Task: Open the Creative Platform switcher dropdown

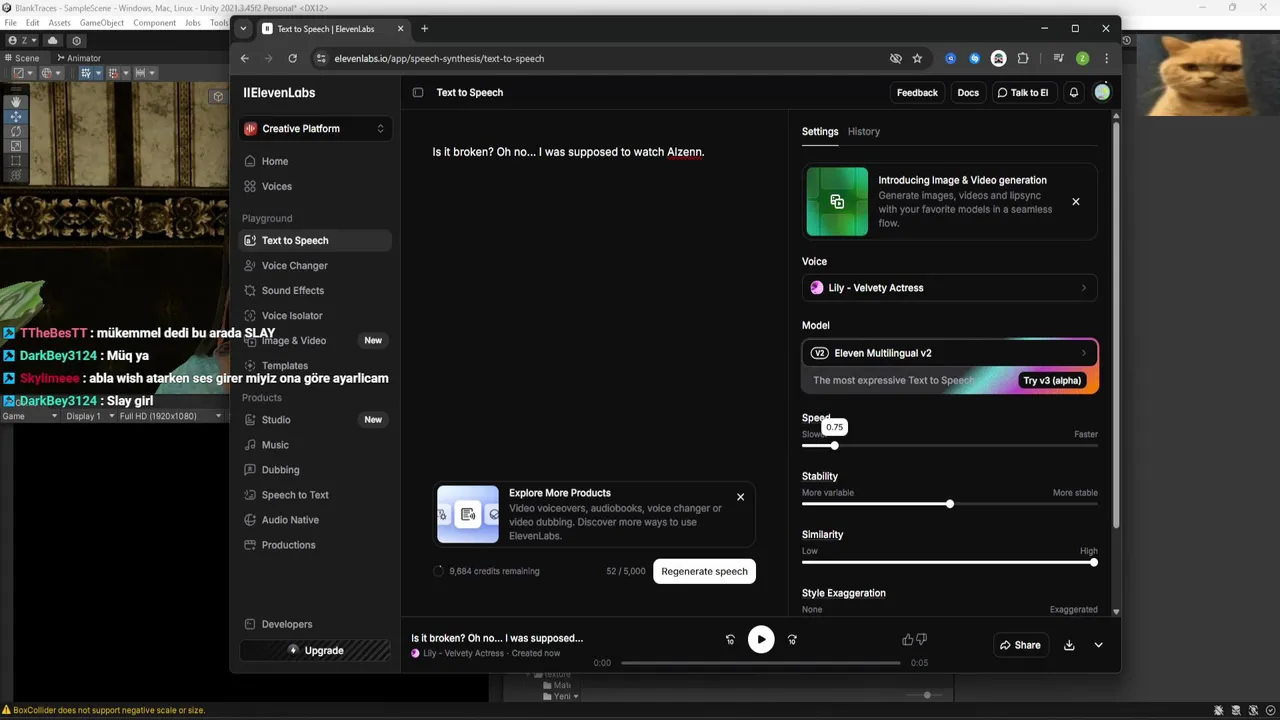Action: [x=315, y=128]
